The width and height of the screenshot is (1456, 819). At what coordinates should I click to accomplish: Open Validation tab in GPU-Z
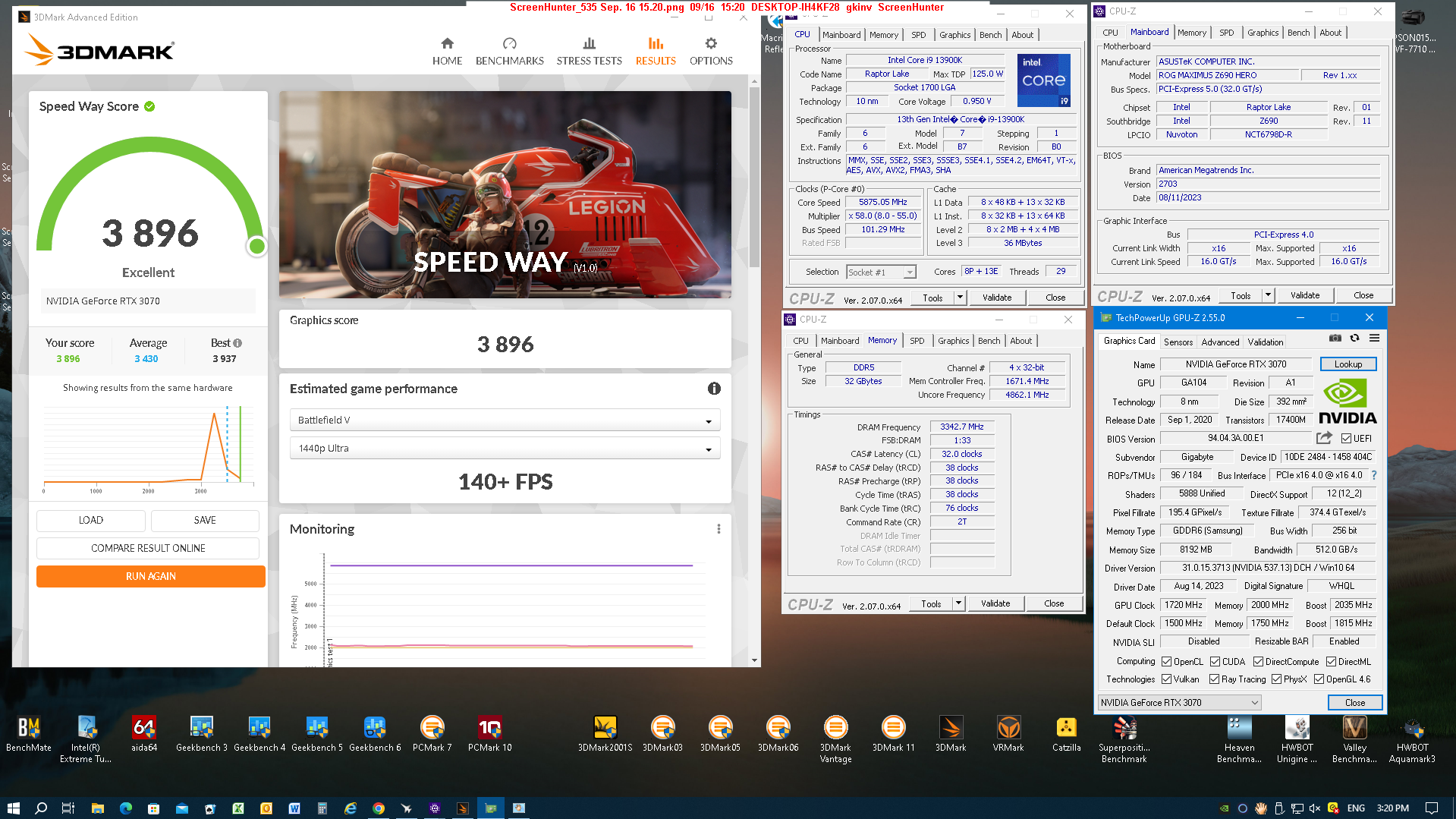tap(1265, 342)
